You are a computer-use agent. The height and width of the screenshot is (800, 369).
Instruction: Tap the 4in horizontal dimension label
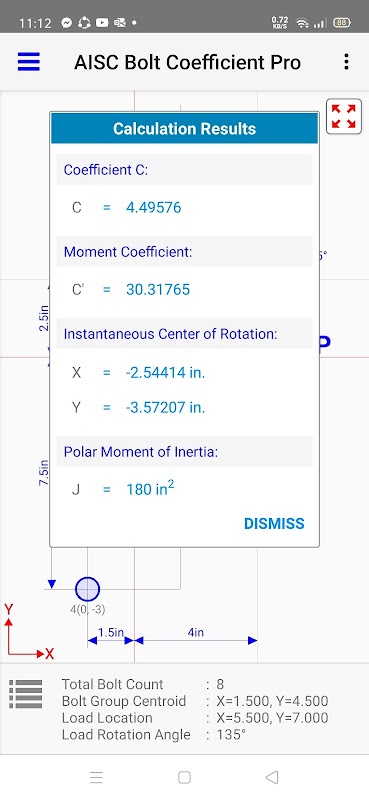pyautogui.click(x=195, y=632)
